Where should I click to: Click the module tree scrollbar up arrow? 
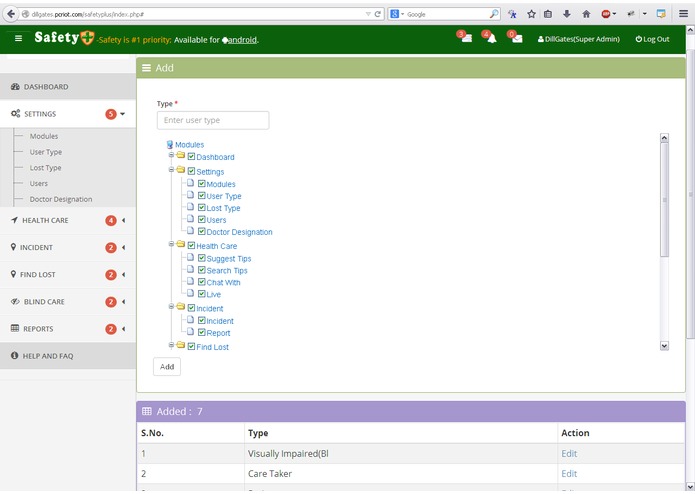[x=664, y=138]
